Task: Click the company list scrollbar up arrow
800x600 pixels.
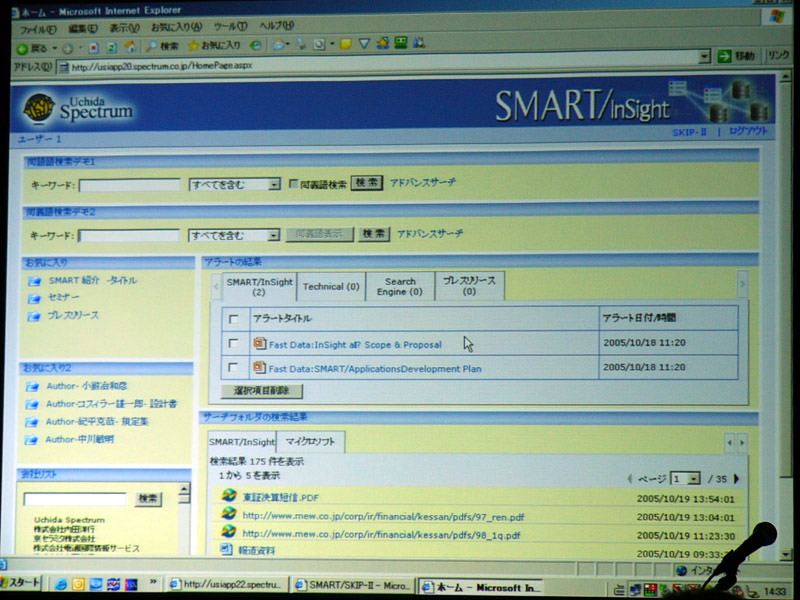Action: point(185,489)
